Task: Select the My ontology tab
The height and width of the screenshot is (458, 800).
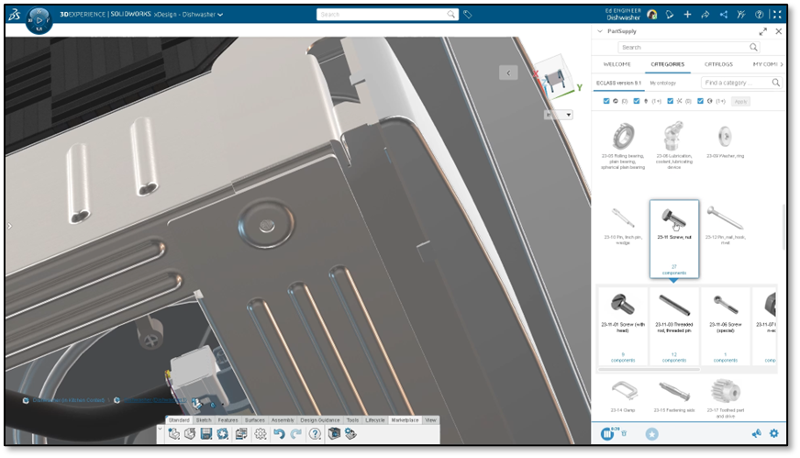Action: click(x=662, y=83)
